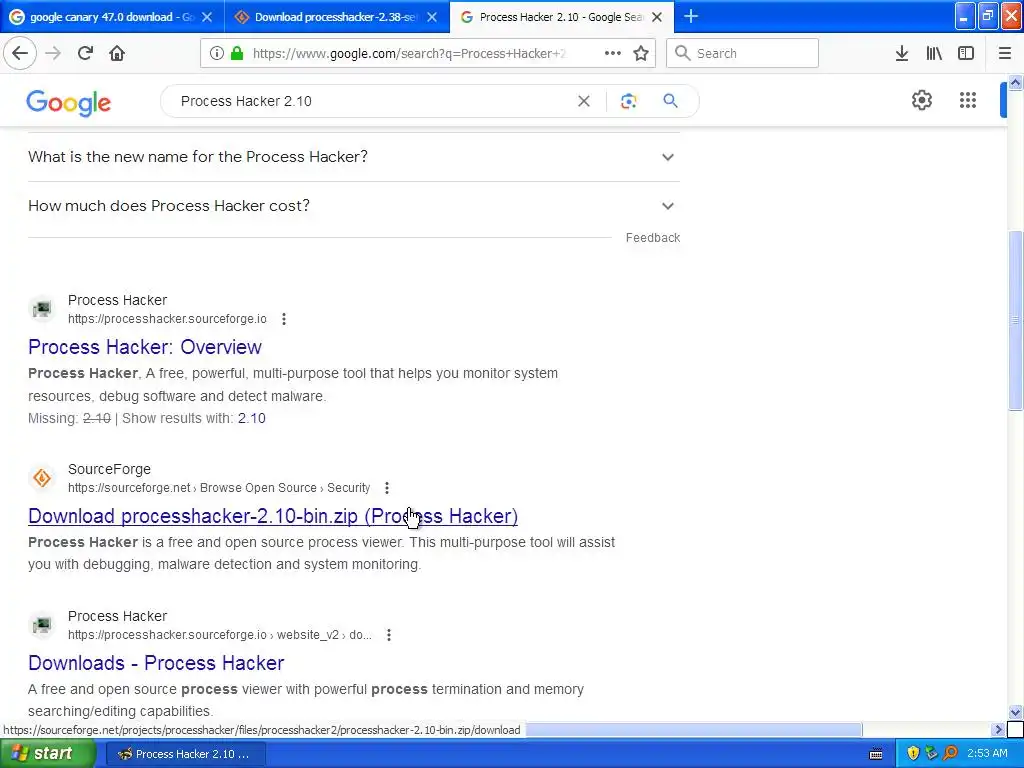Show results with 2.10 link
1024x768 pixels.
(251, 419)
